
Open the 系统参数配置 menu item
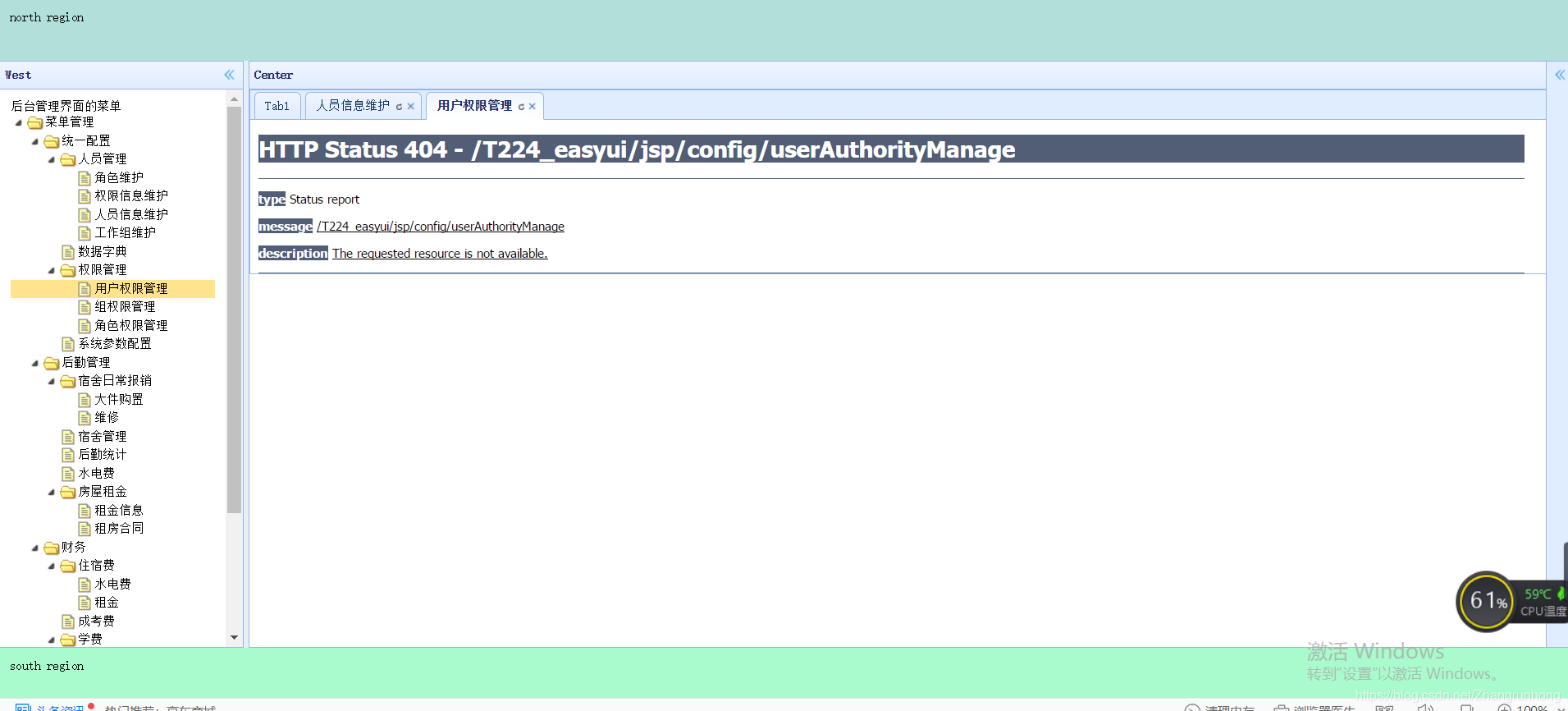tap(115, 344)
